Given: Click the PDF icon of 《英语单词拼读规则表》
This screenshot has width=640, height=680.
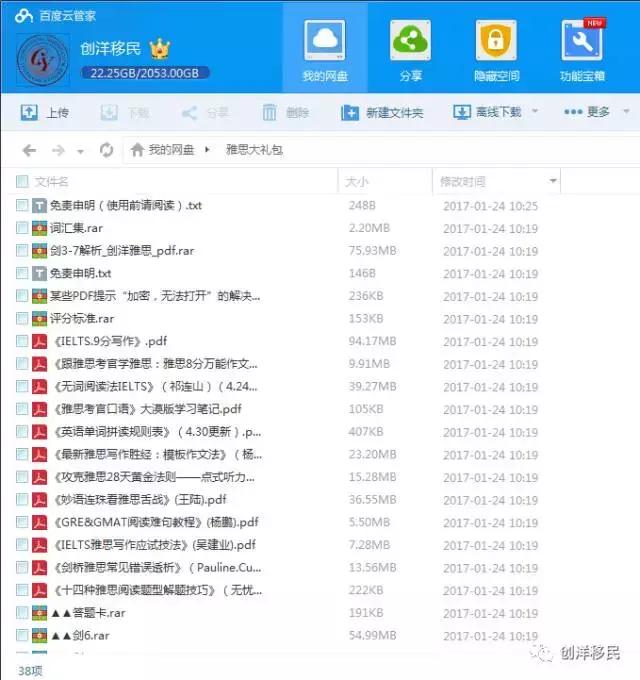Looking at the screenshot, I should coord(39,432).
